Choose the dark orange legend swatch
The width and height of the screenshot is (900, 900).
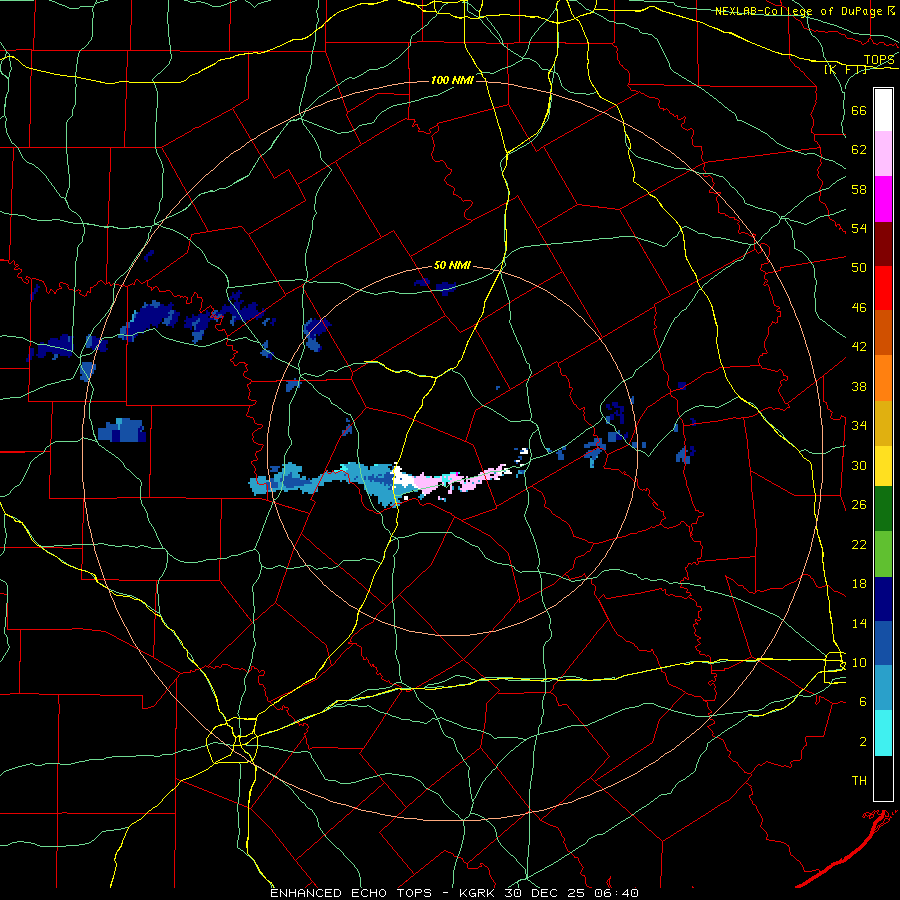(x=883, y=333)
